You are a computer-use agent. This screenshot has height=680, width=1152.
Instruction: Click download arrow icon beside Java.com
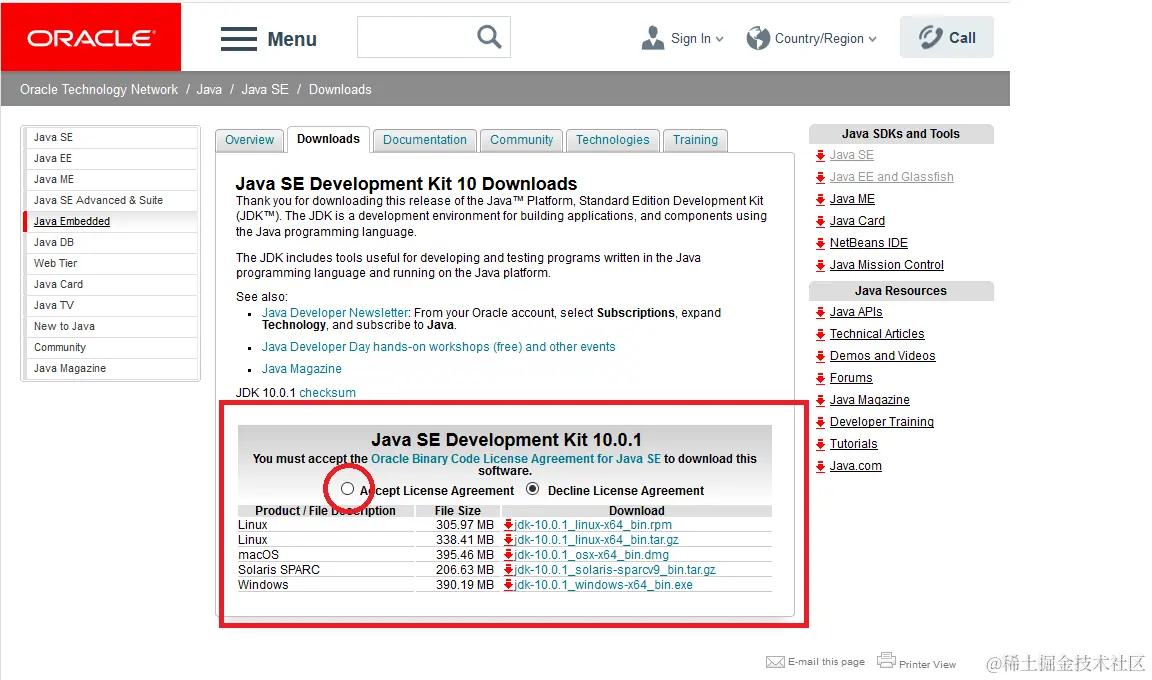pyautogui.click(x=820, y=466)
